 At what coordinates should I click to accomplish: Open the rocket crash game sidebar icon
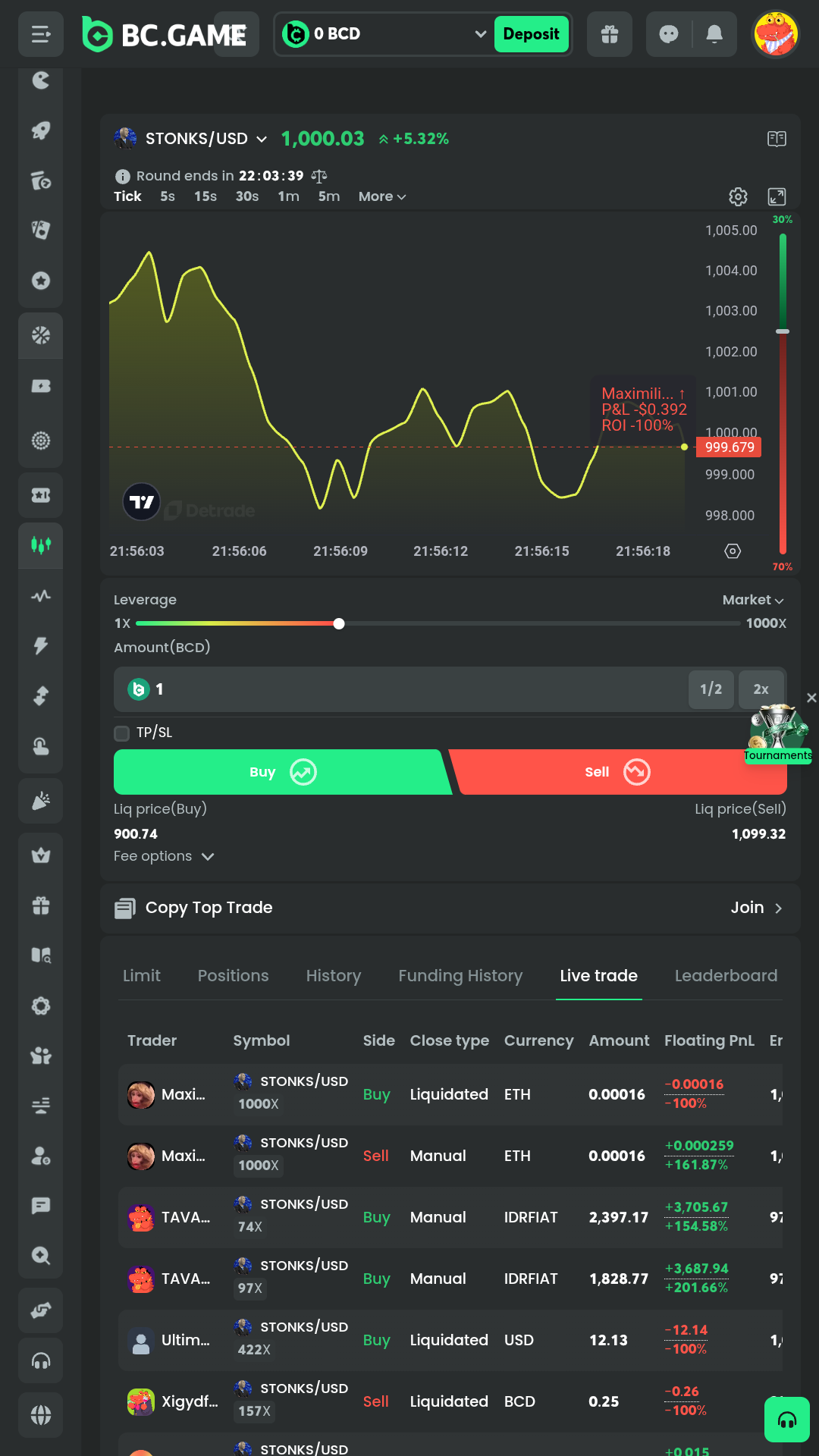41,130
